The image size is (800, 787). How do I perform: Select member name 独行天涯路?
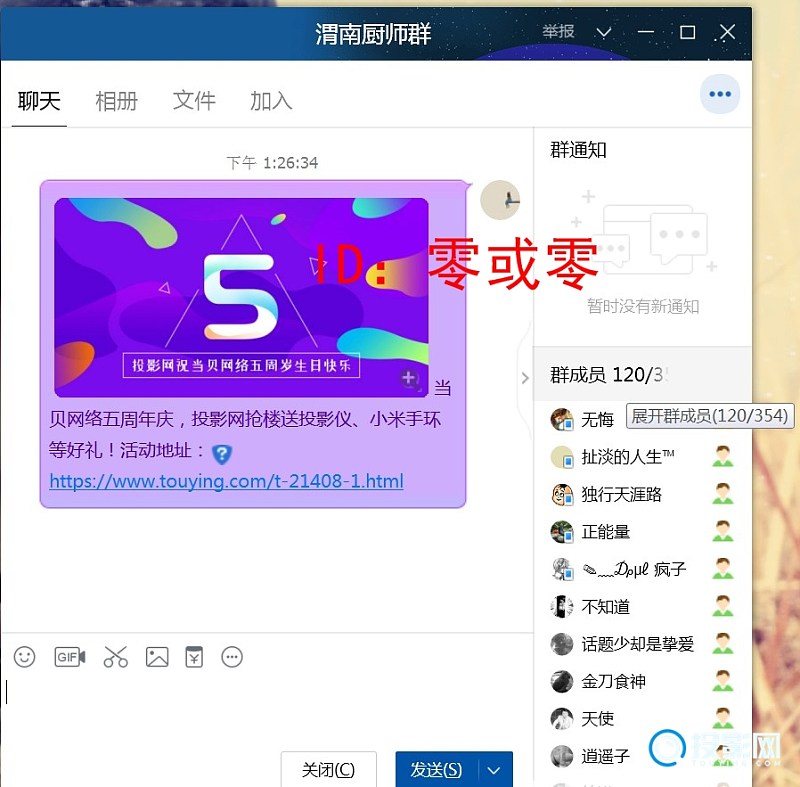(x=621, y=495)
